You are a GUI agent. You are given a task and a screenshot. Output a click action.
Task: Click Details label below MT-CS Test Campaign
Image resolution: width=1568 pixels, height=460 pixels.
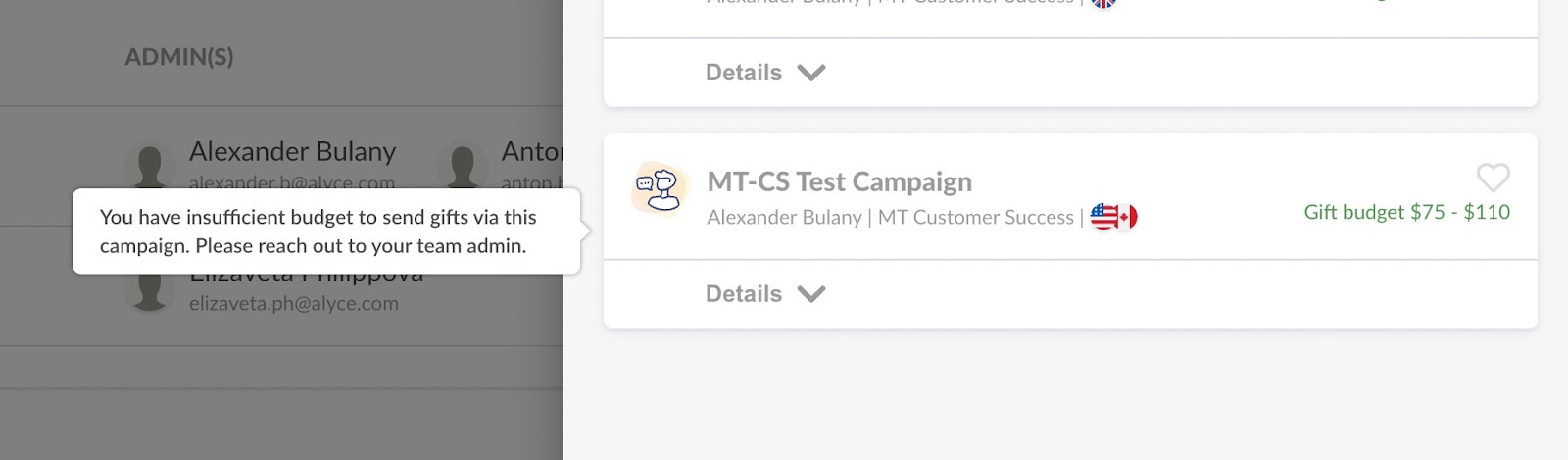click(x=744, y=294)
